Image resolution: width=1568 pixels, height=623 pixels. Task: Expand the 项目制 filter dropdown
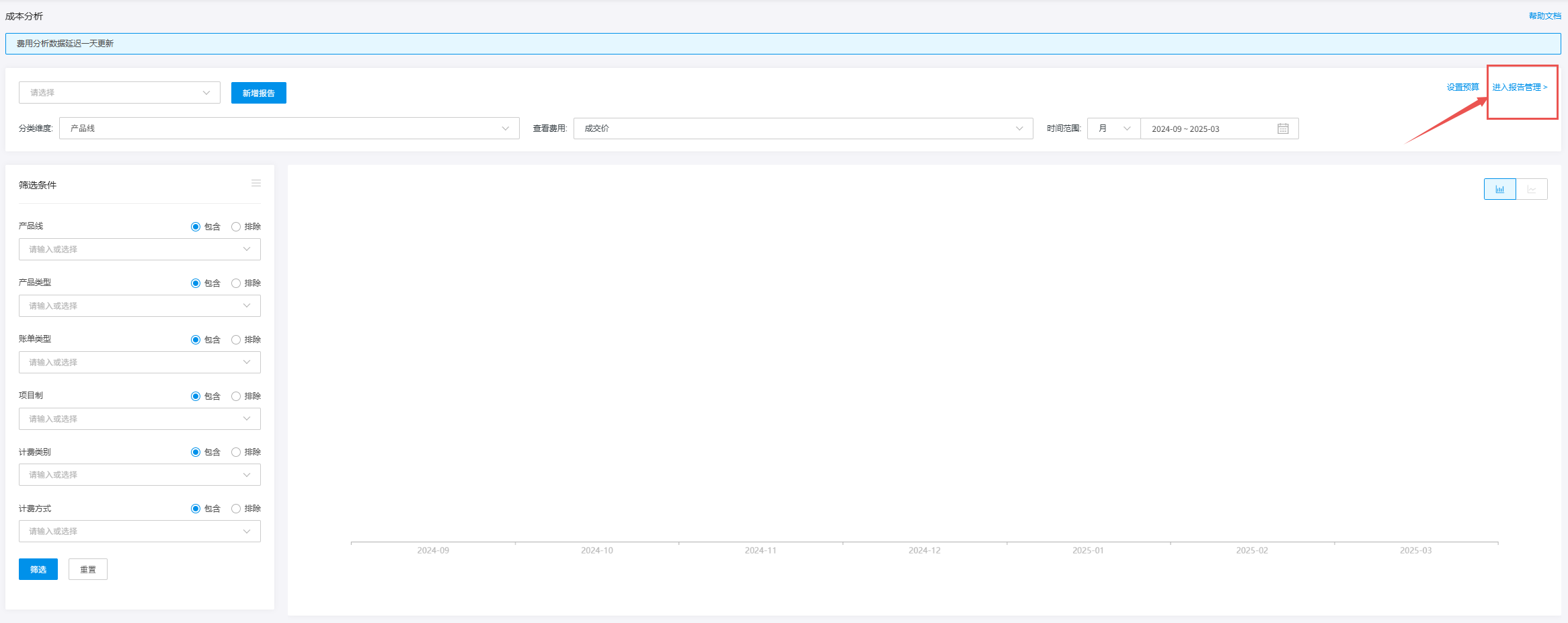[139, 418]
